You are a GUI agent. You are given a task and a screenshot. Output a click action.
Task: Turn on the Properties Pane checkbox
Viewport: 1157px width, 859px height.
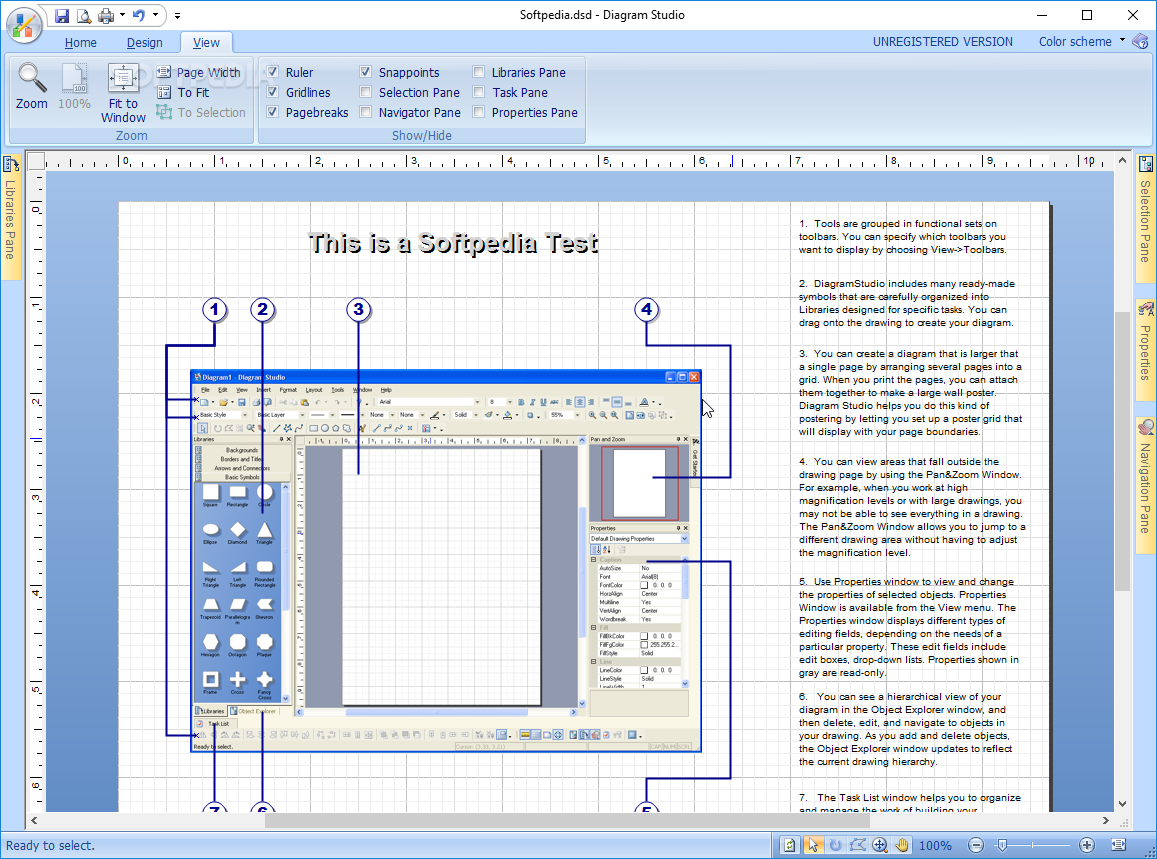479,111
